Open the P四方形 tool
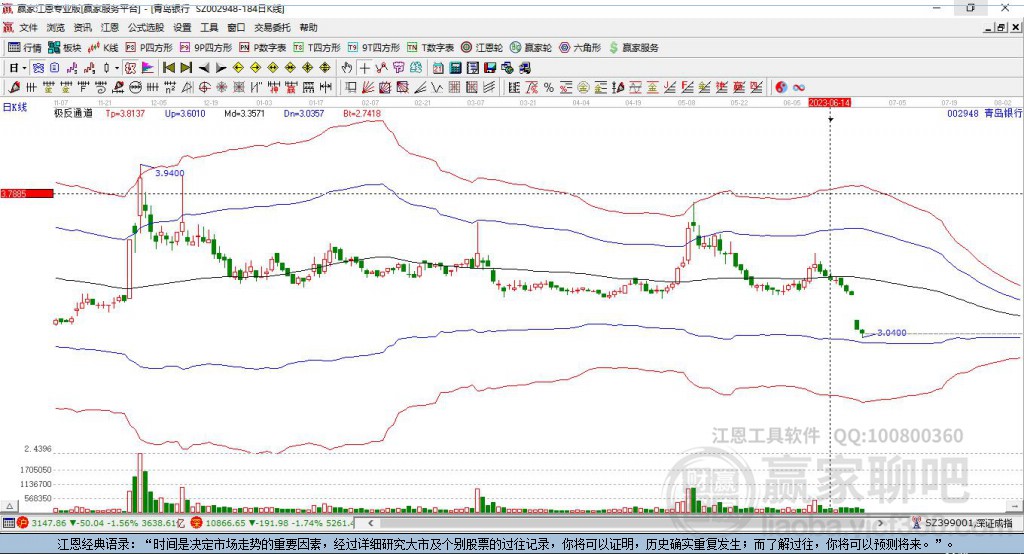Image resolution: width=1024 pixels, height=554 pixels. coord(150,48)
